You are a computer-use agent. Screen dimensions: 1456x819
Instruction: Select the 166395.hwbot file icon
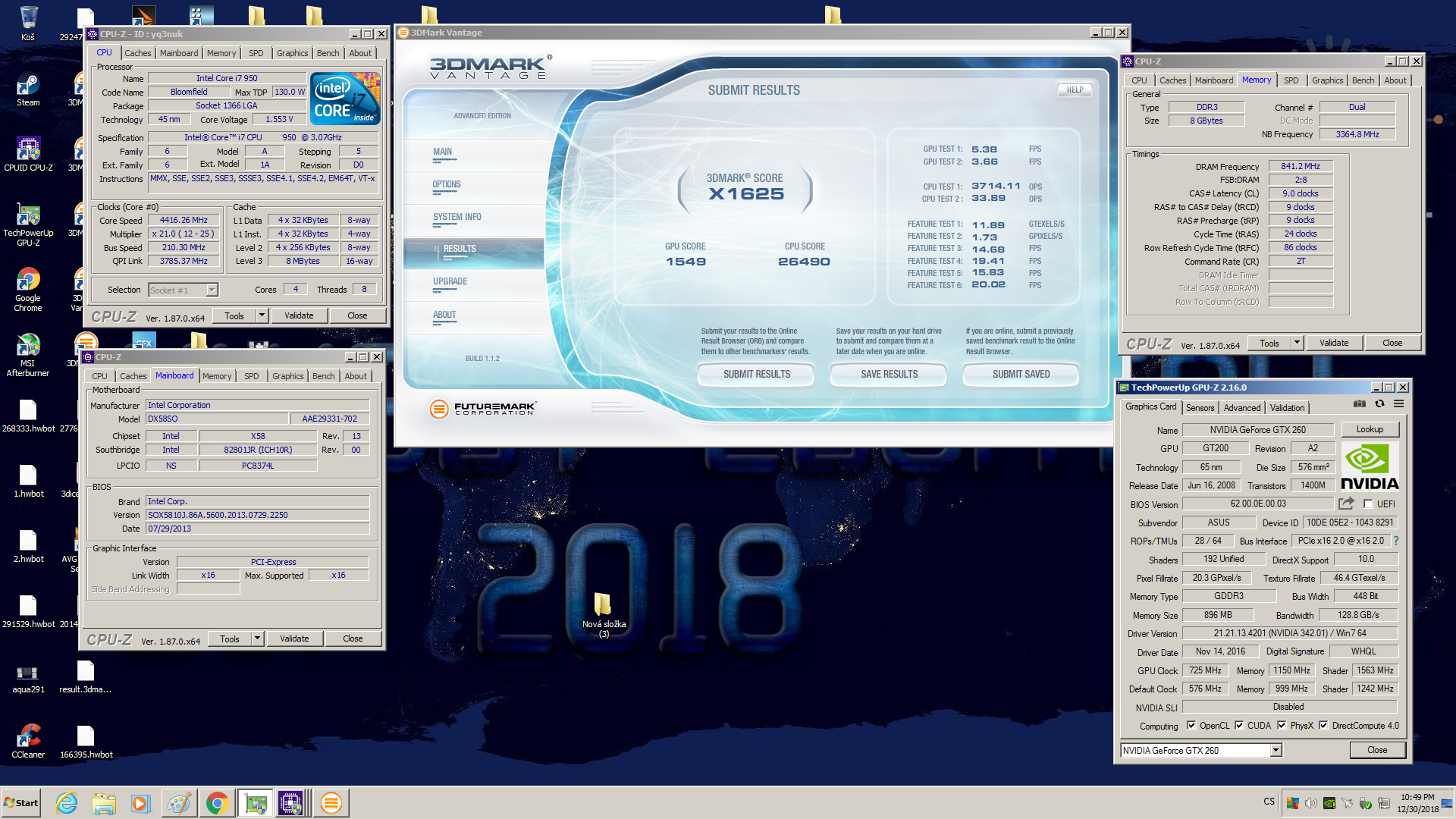click(86, 742)
